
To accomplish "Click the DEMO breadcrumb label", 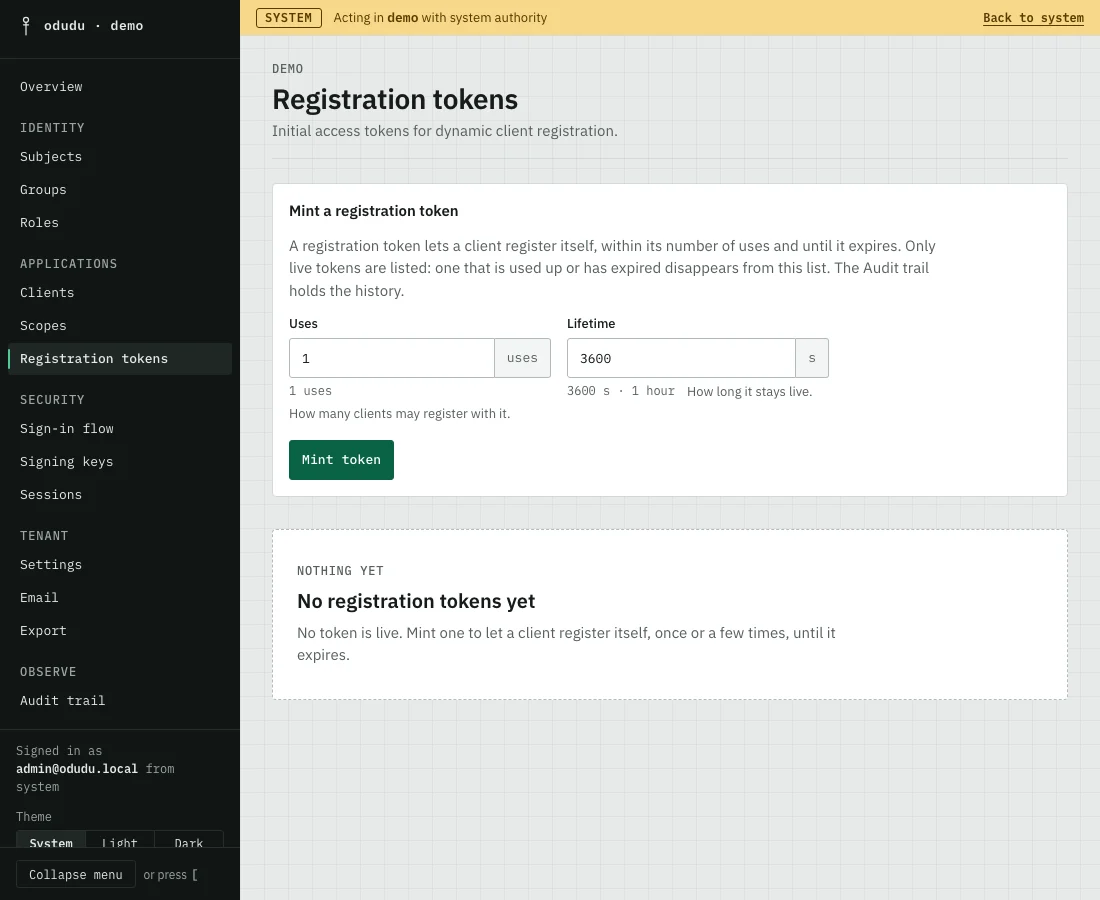I will [x=288, y=69].
